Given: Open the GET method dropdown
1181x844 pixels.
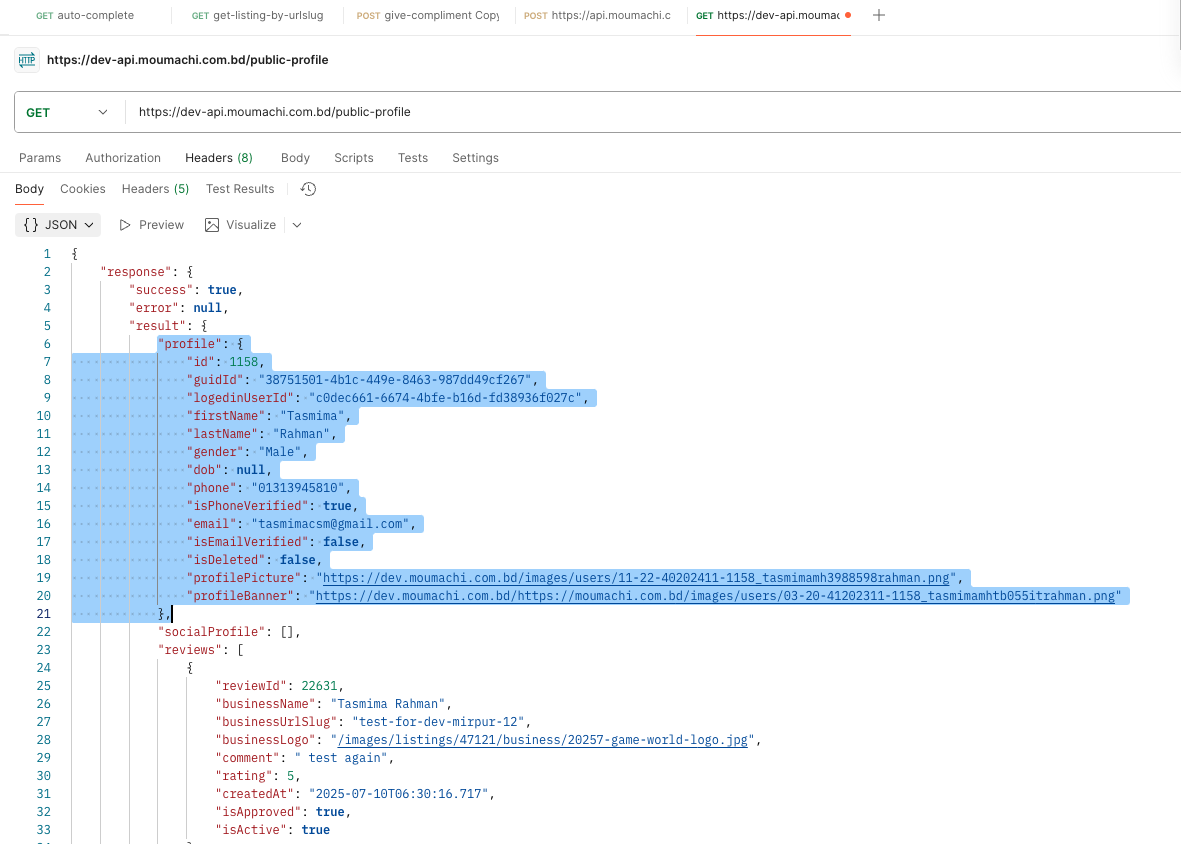Looking at the screenshot, I should tap(67, 112).
